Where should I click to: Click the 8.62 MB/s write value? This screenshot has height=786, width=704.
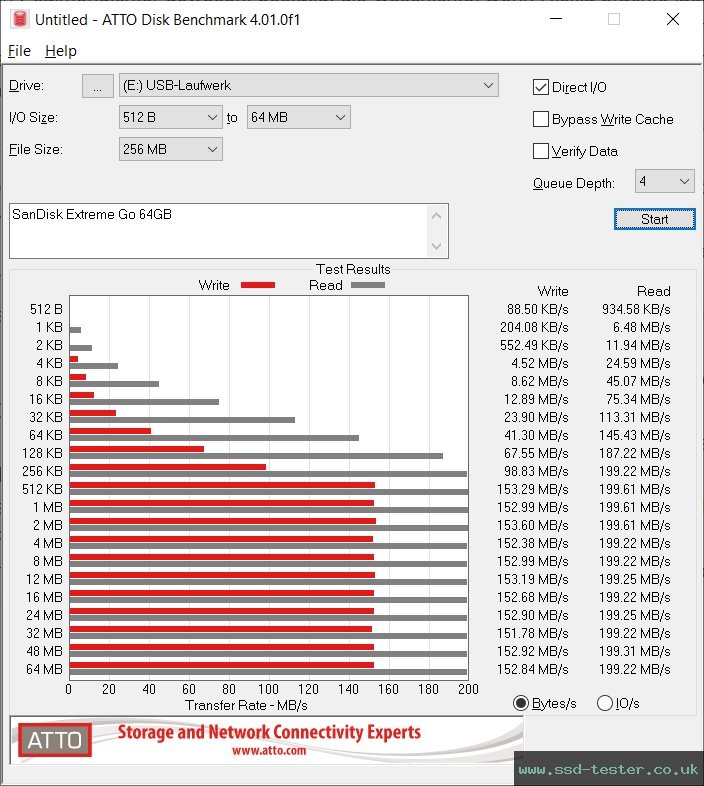click(x=540, y=381)
